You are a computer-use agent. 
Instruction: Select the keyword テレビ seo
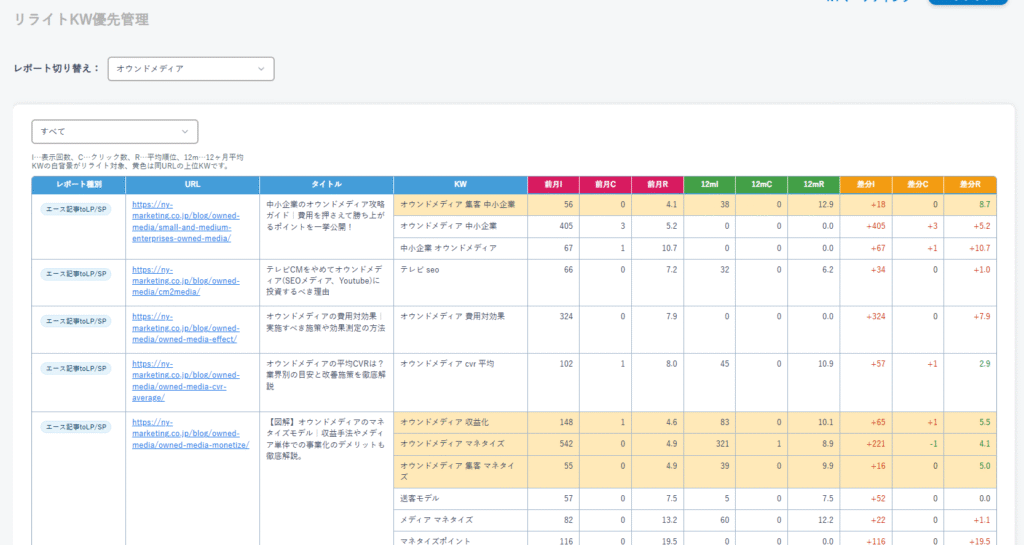pyautogui.click(x=420, y=270)
